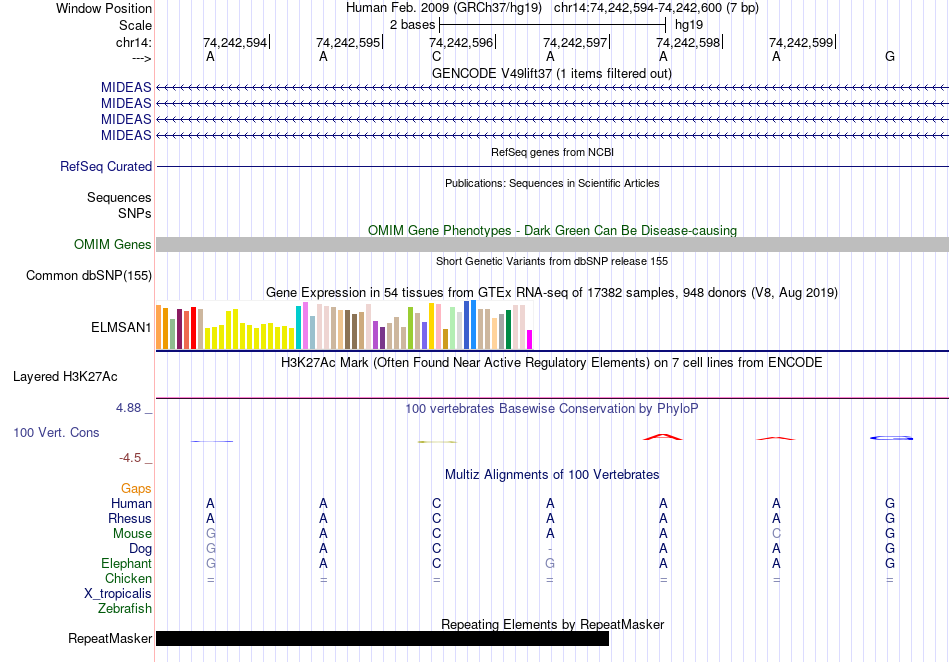Image resolution: width=950 pixels, height=662 pixels.
Task: Open the 'RefSeq genes from NCBI' track title
Action: click(x=552, y=152)
